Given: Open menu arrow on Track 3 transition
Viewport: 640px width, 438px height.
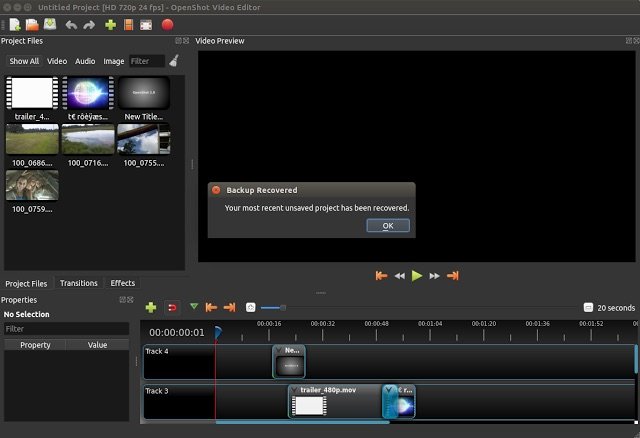Looking at the screenshot, I should pyautogui.click(x=389, y=389).
